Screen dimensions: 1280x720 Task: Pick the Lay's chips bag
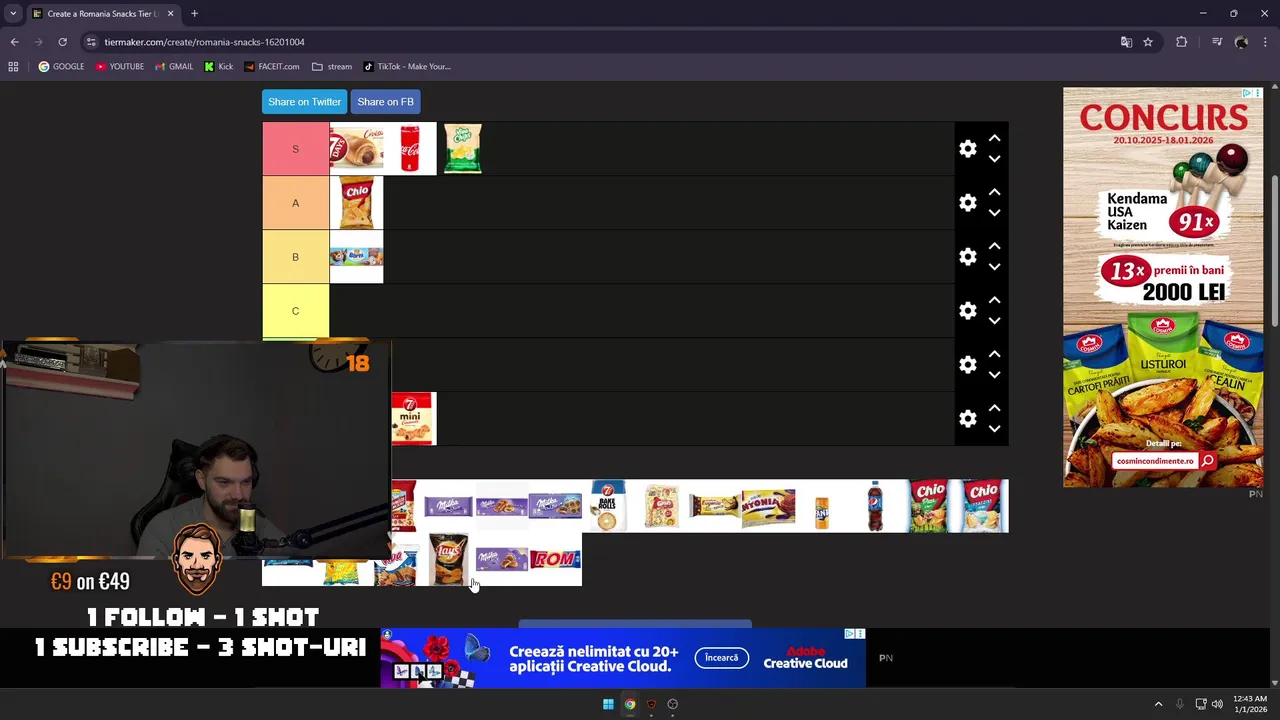(x=448, y=559)
